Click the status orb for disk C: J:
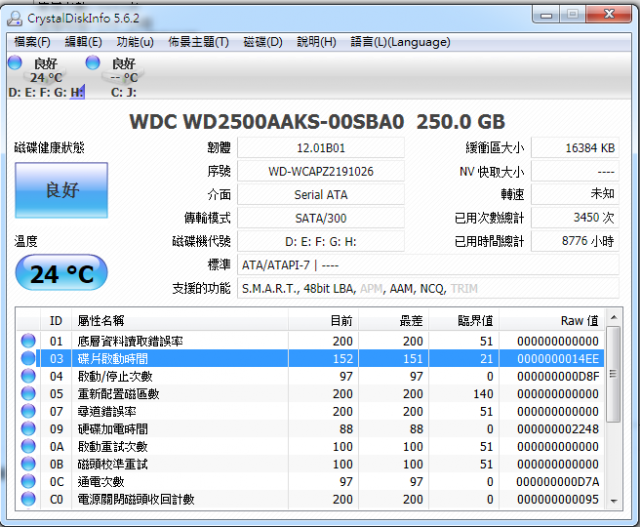 coord(93,62)
